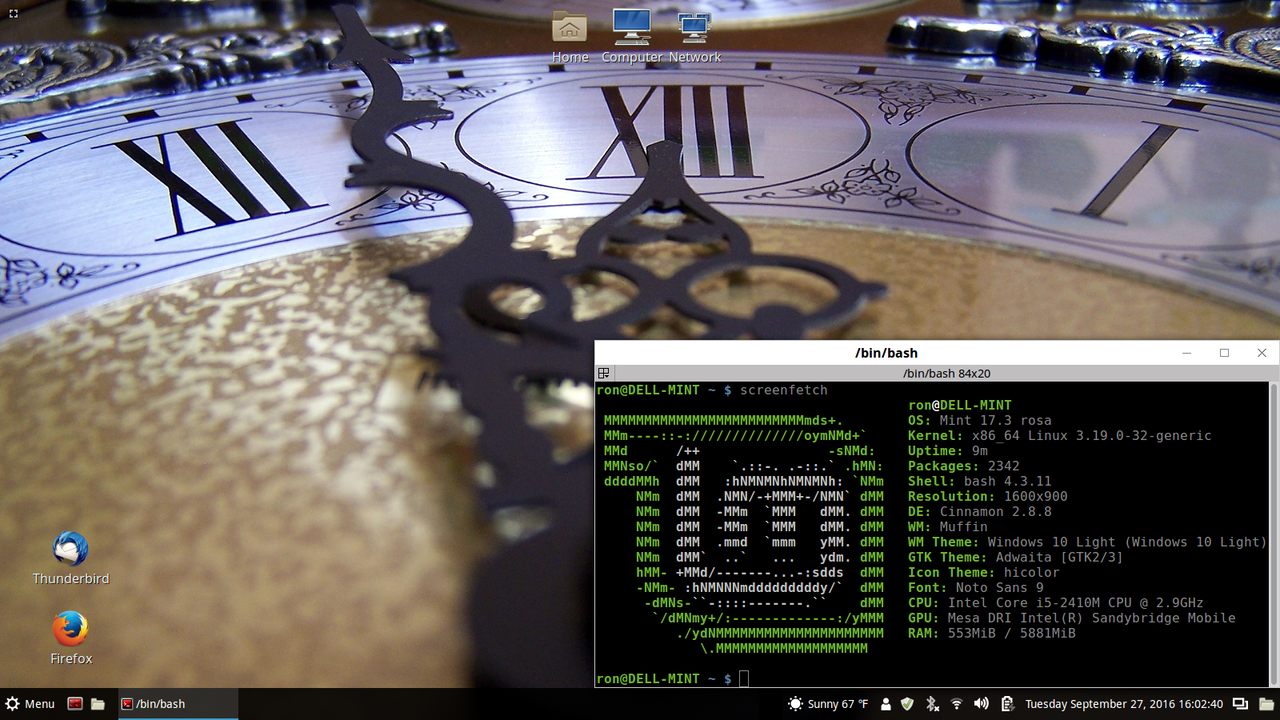Click the 'CPU: Intel Core i5-2410M' line
1280x720 pixels.
(1056, 603)
